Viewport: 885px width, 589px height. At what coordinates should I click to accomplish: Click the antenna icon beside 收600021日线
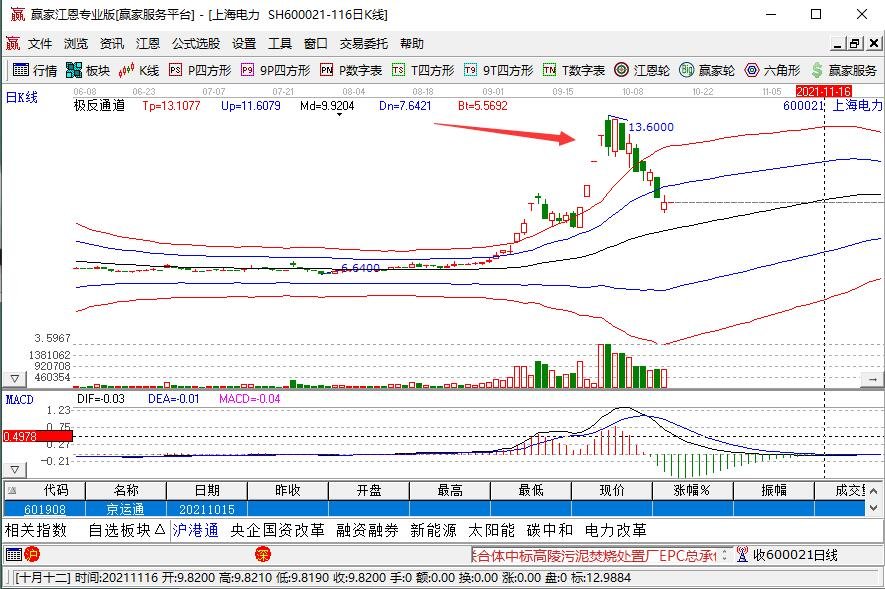coord(742,555)
